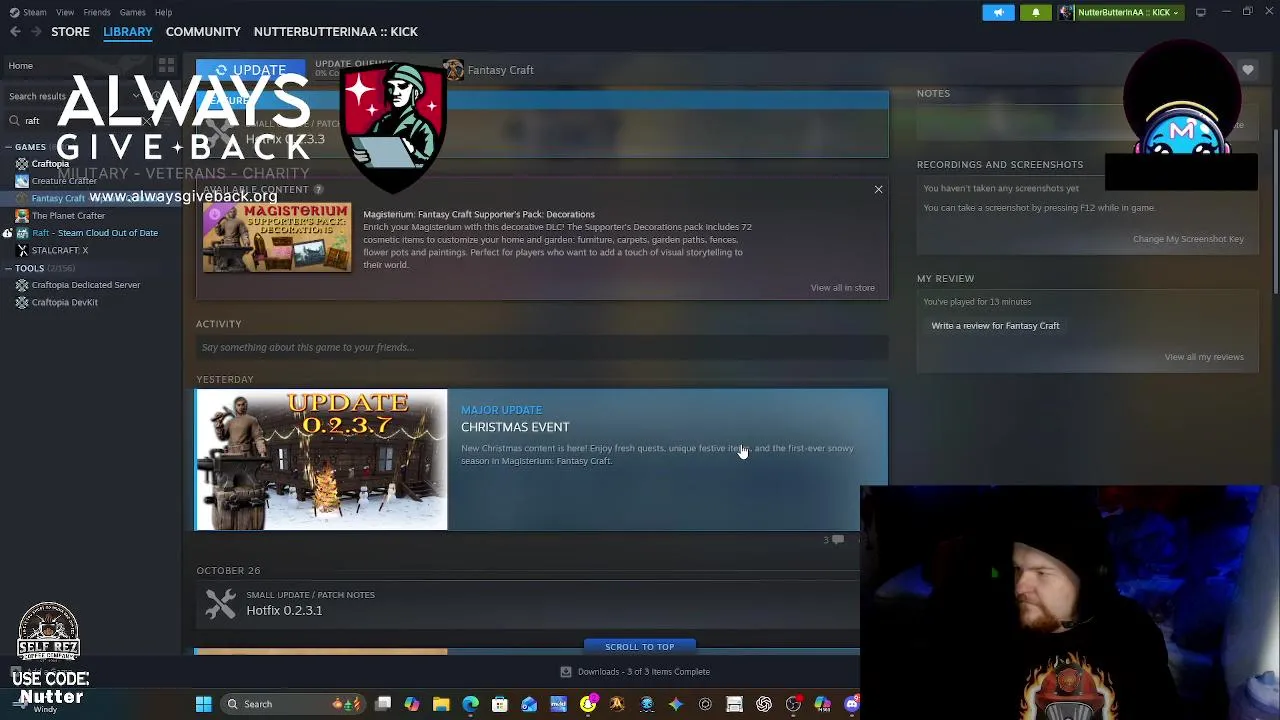Screen dimensions: 1280x720
Task: Switch to Big Picture mode icon
Action: (x=1200, y=12)
